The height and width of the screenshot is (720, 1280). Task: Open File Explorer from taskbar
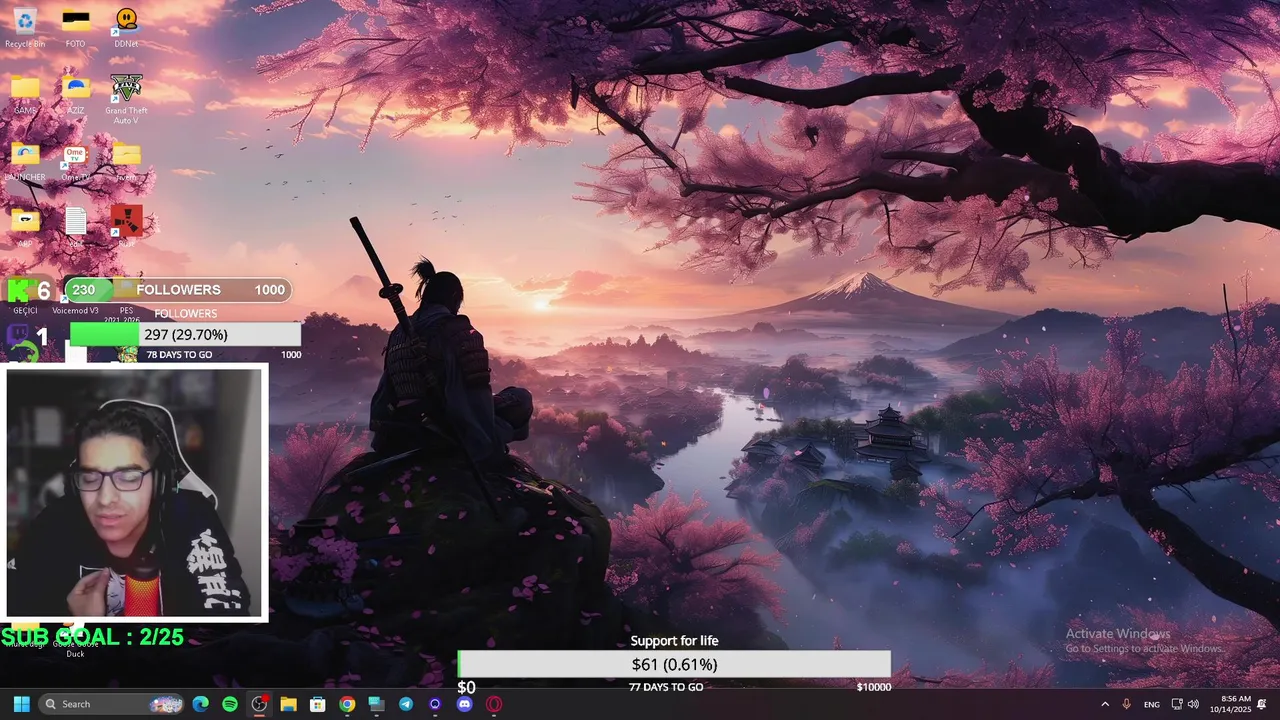coord(288,704)
